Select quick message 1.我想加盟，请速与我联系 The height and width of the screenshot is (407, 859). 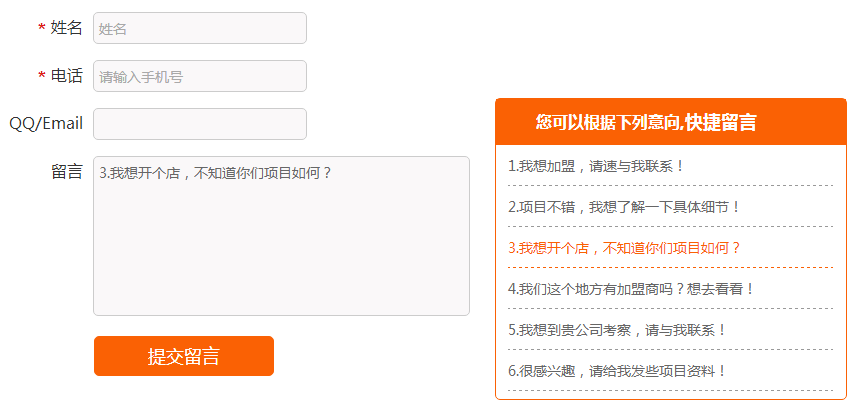(596, 166)
